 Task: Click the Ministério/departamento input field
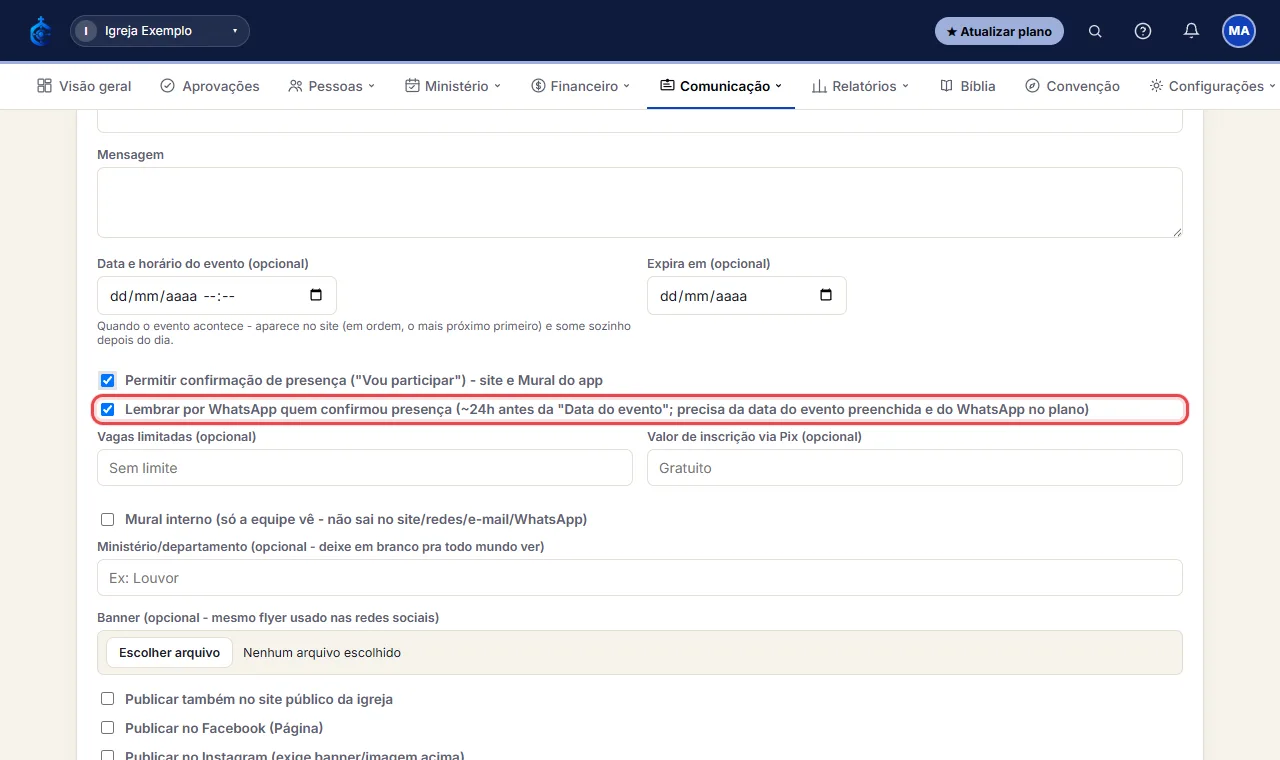640,578
